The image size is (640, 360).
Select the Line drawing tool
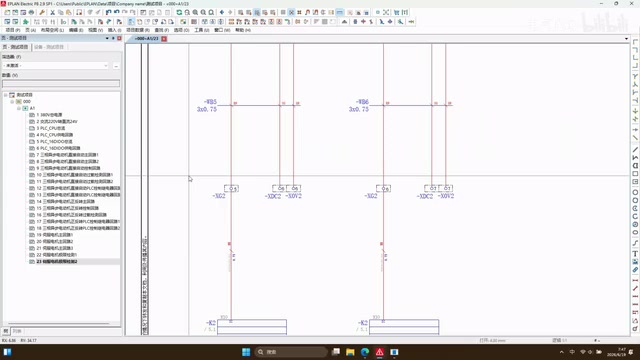click(635, 149)
